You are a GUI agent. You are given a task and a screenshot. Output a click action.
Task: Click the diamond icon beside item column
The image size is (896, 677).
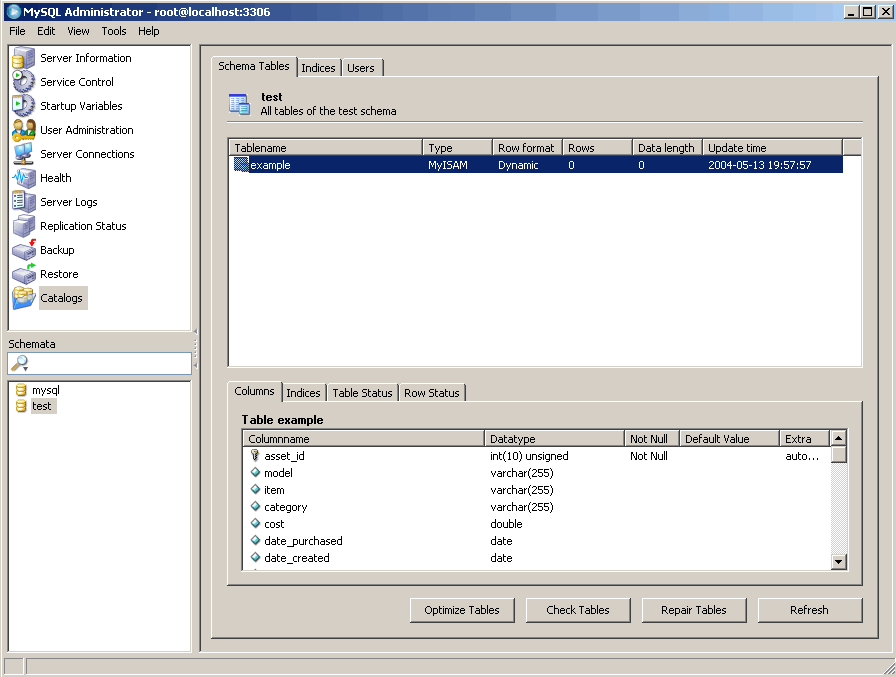coord(255,490)
